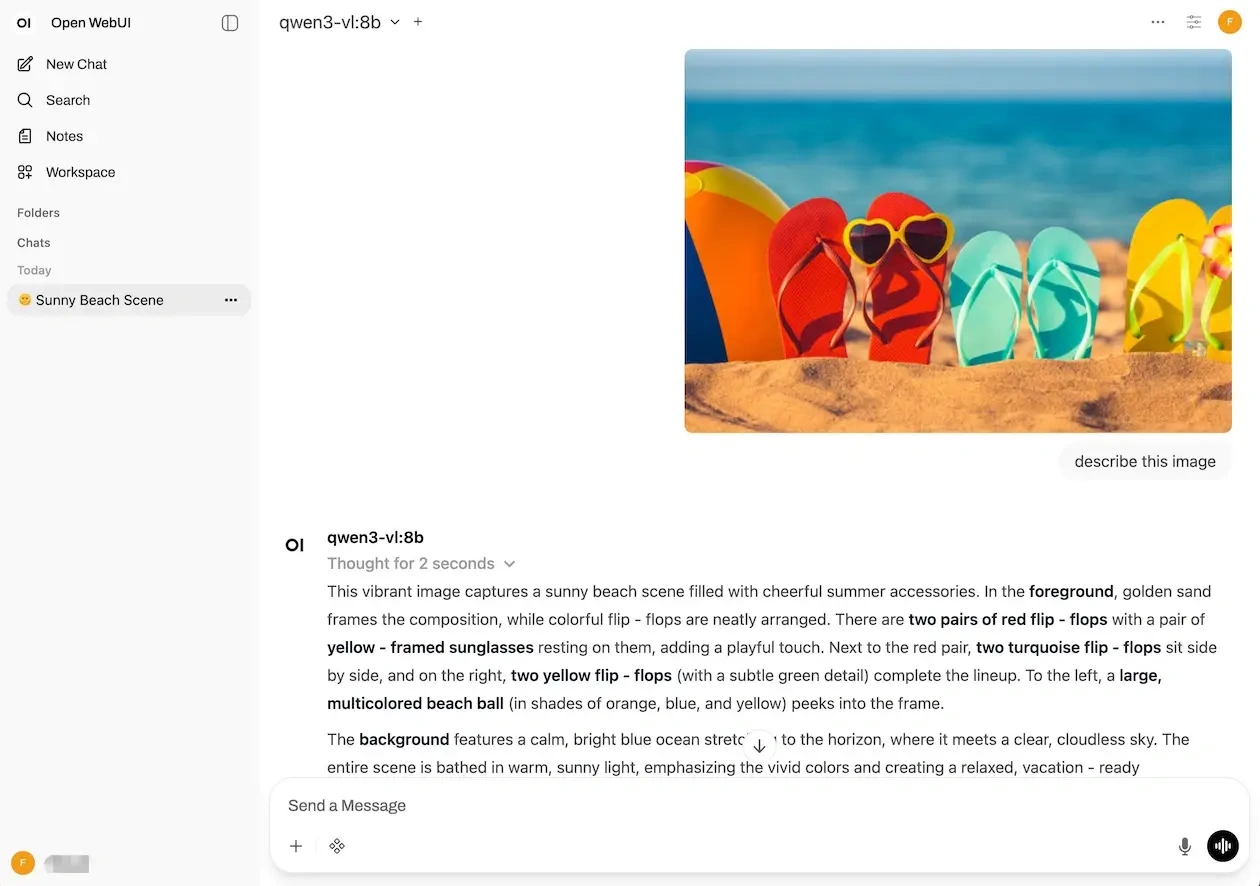Start voice mode with waveform button
The image size is (1260, 886).
[x=1223, y=846]
